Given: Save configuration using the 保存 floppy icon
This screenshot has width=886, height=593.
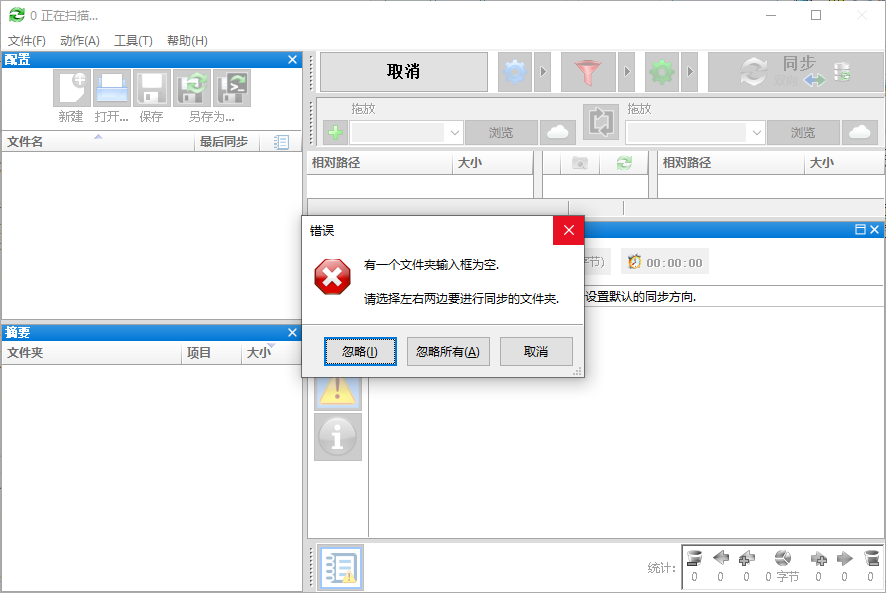Looking at the screenshot, I should click(x=151, y=88).
